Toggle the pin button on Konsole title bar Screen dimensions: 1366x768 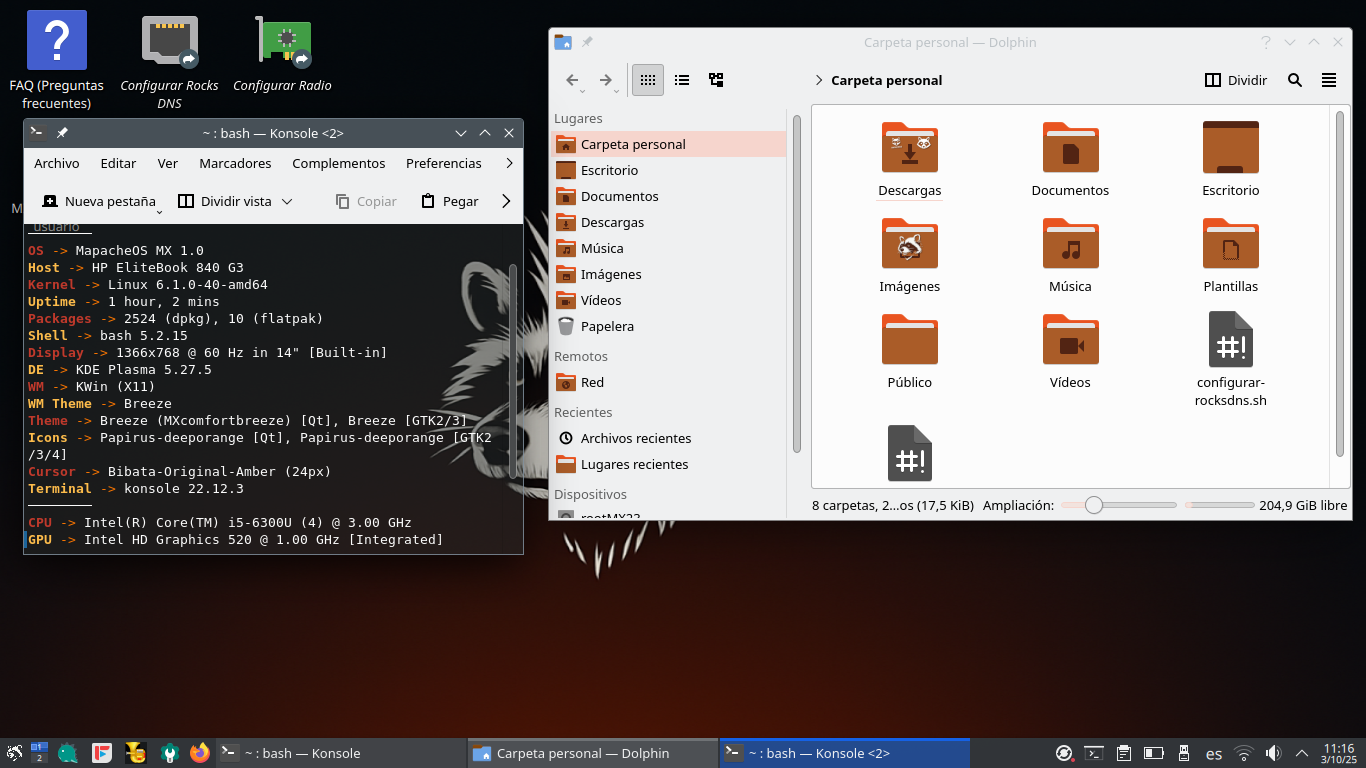click(x=62, y=133)
